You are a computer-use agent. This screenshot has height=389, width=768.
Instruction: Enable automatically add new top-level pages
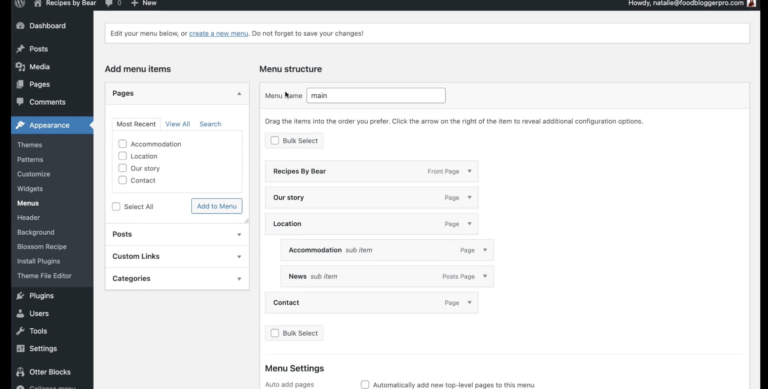pos(365,385)
